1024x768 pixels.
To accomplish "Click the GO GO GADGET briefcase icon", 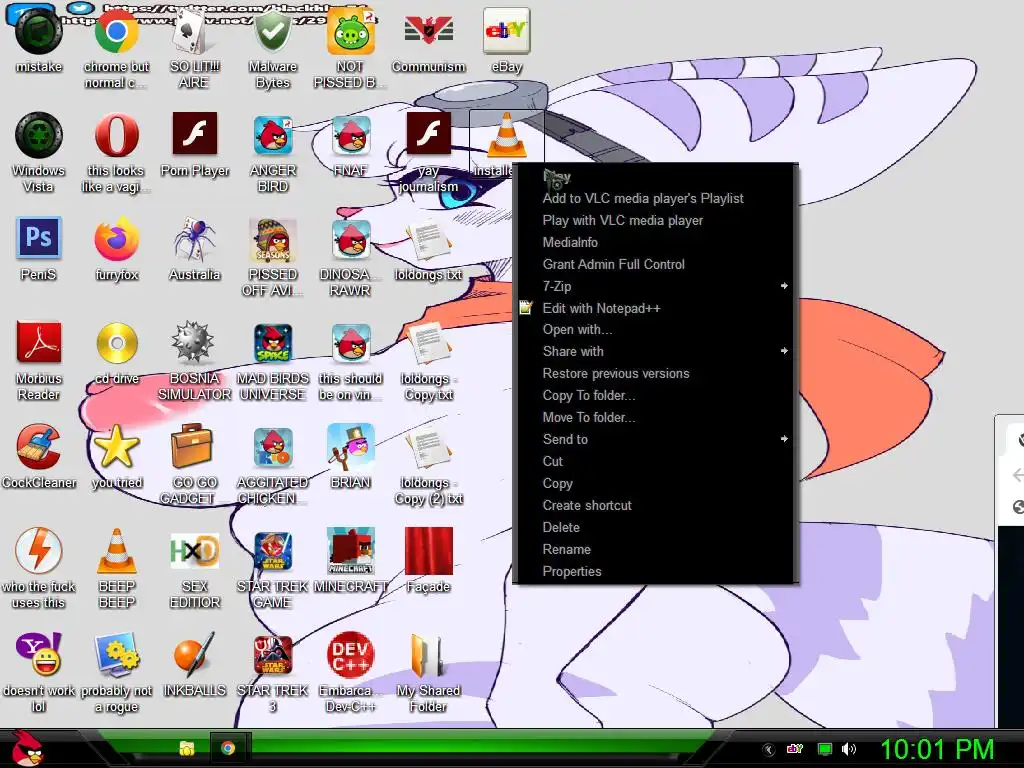I will pos(191,446).
